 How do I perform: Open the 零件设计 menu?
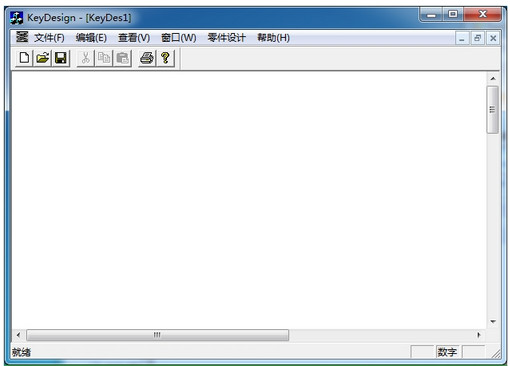pos(226,38)
